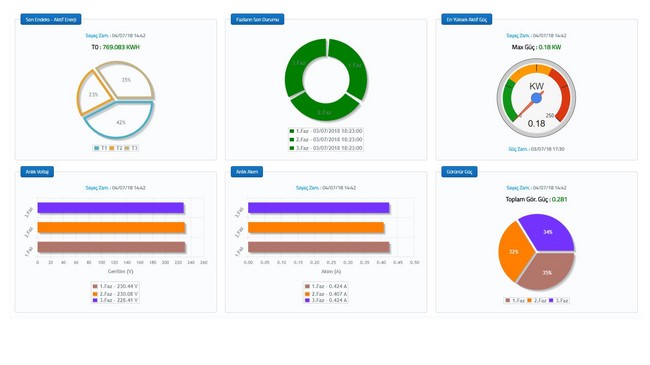Toggle T1 legend swatch in energy pie
Screen dimensions: 650x365
pyautogui.click(x=97, y=148)
